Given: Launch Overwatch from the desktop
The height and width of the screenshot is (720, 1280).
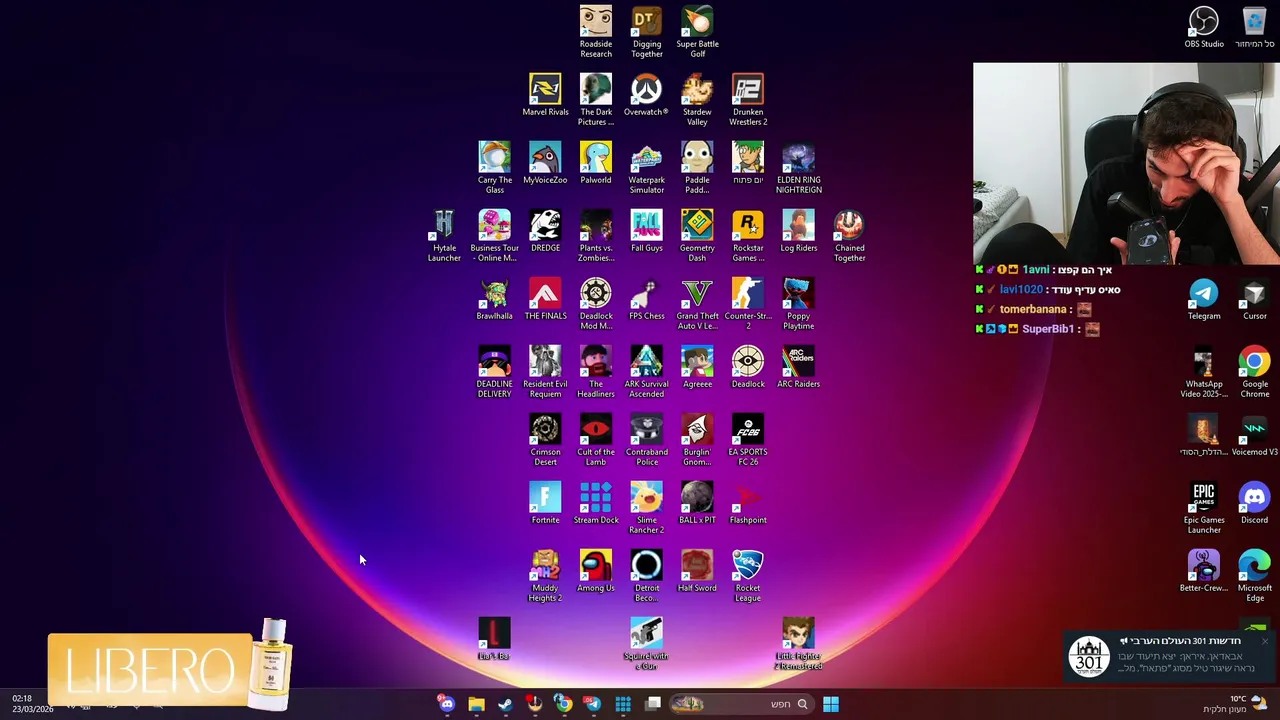Looking at the screenshot, I should pos(647,95).
